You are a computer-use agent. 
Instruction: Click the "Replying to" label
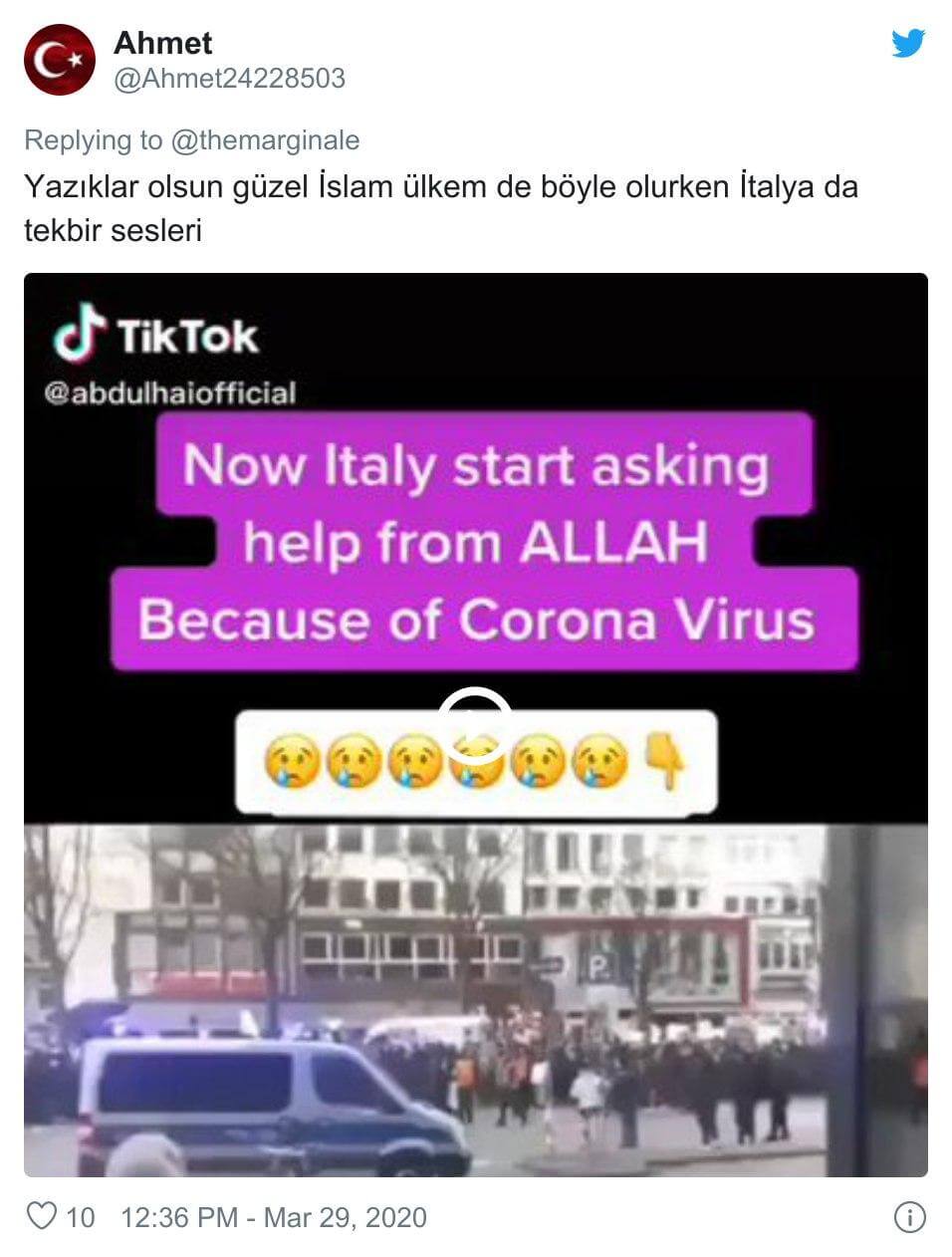[x=94, y=140]
